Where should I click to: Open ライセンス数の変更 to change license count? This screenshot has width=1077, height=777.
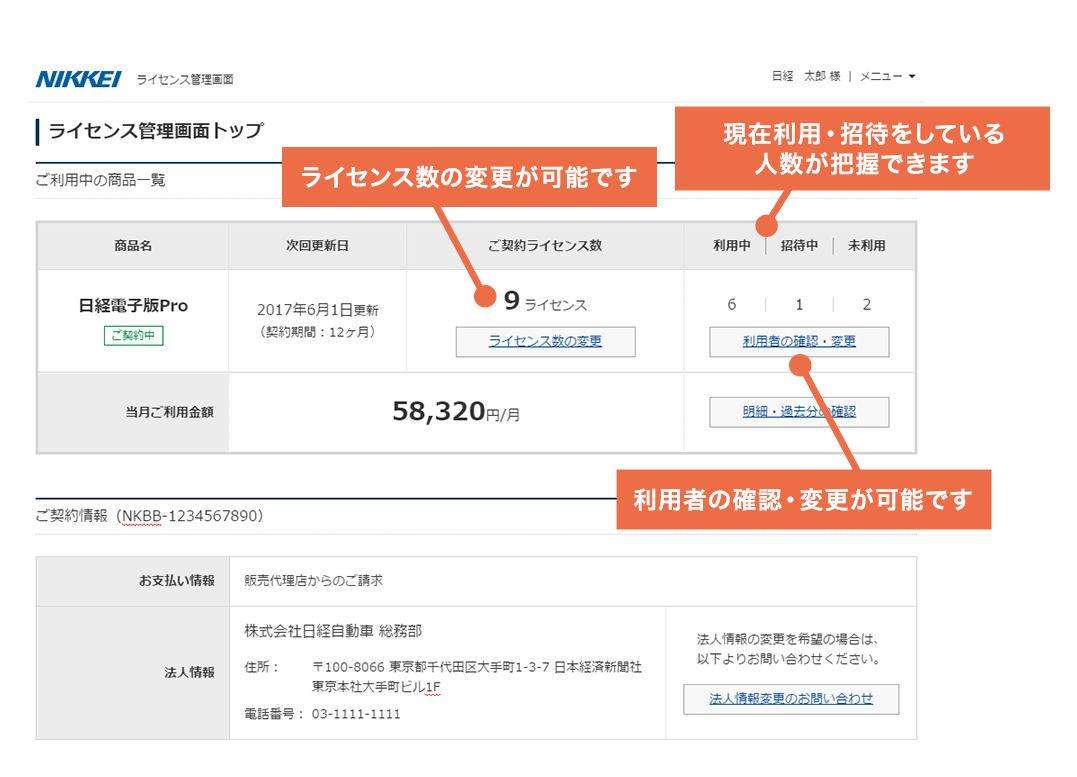click(x=545, y=341)
